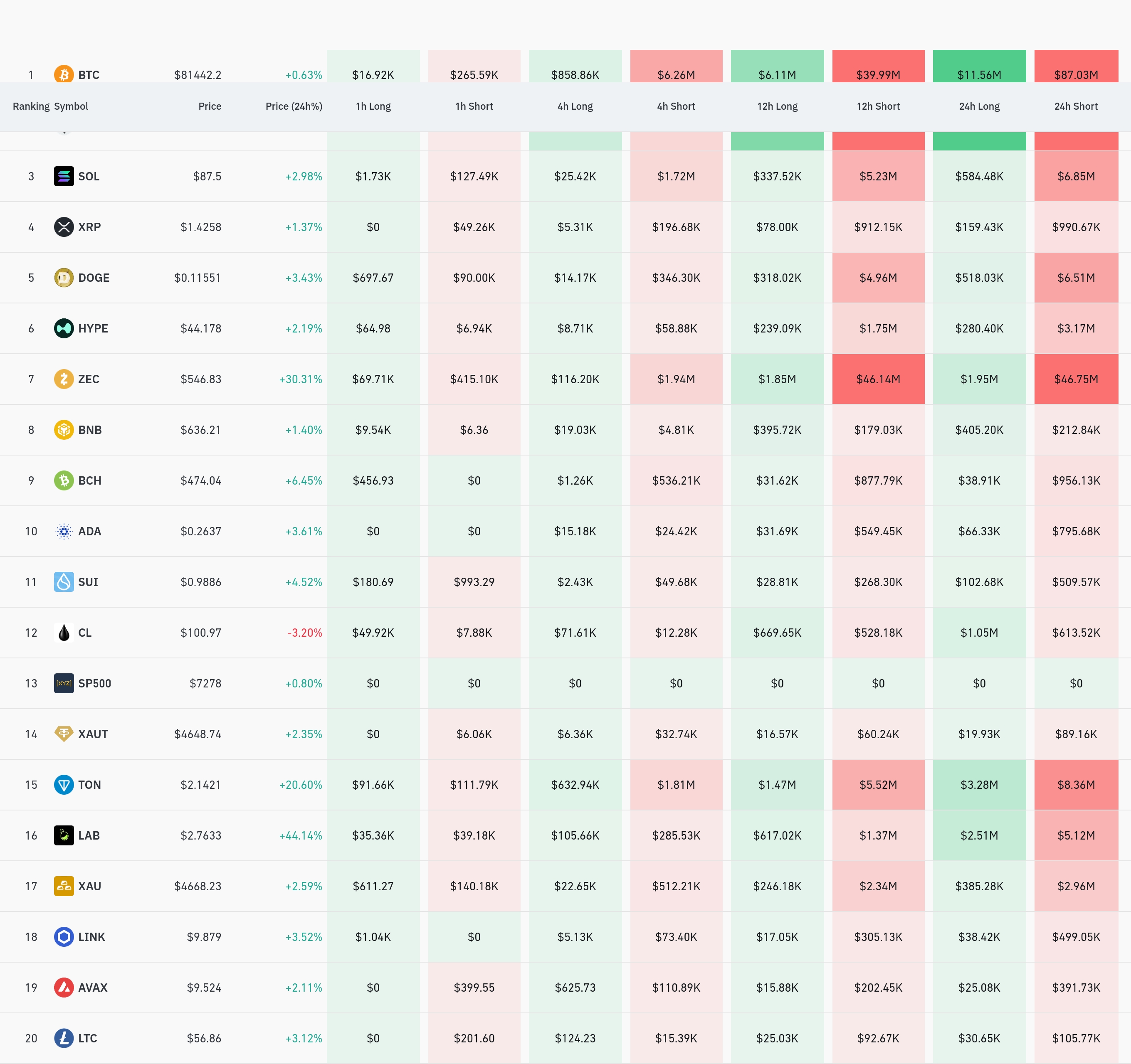Click the DOGE coin icon
The height and width of the screenshot is (1064, 1131).
coord(64,278)
